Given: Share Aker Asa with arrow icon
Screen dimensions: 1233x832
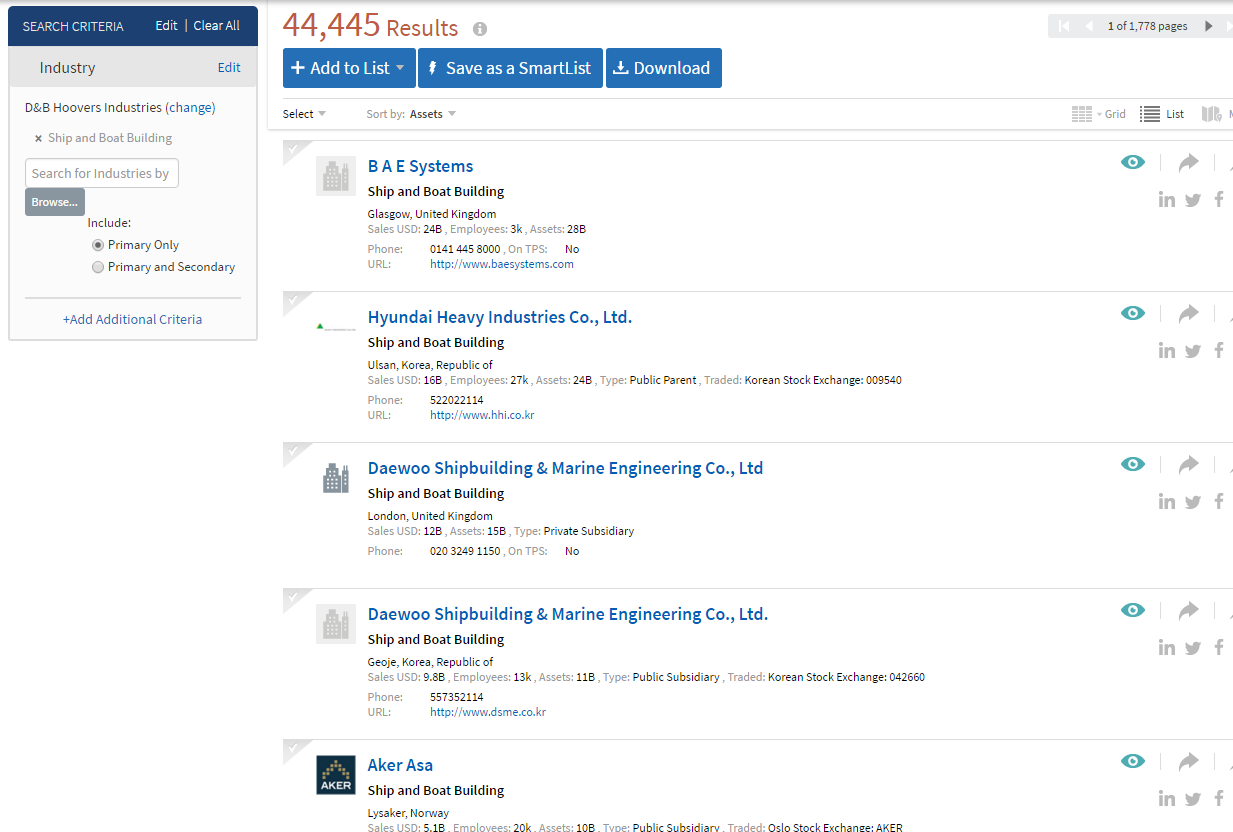Looking at the screenshot, I should point(1188,761).
